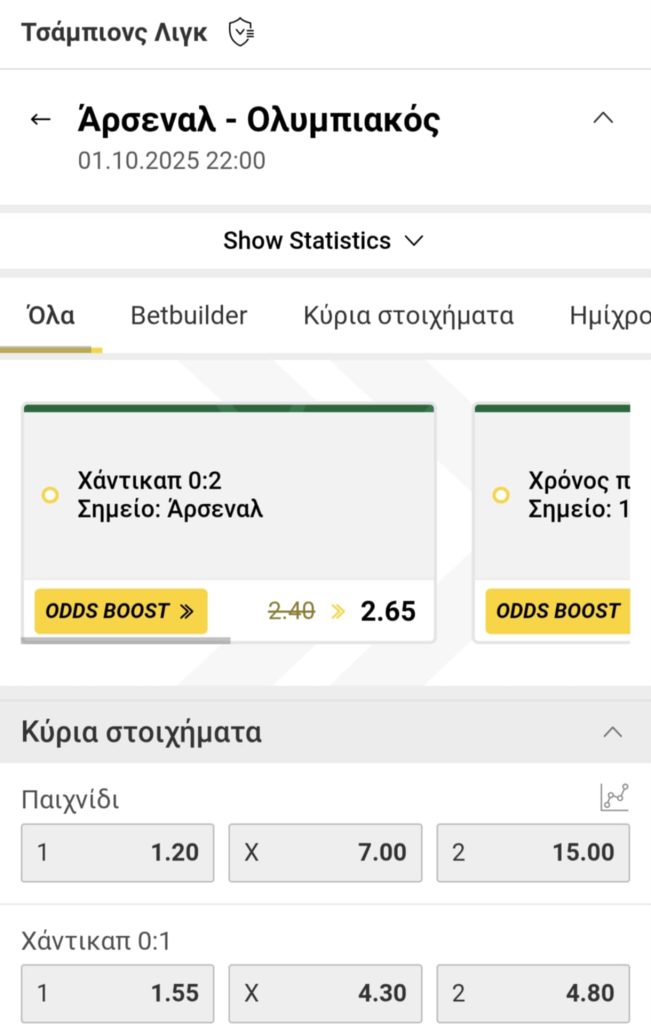
Task: Toggle Παιχνίδι away win odds 15.00
Action: [x=533, y=853]
